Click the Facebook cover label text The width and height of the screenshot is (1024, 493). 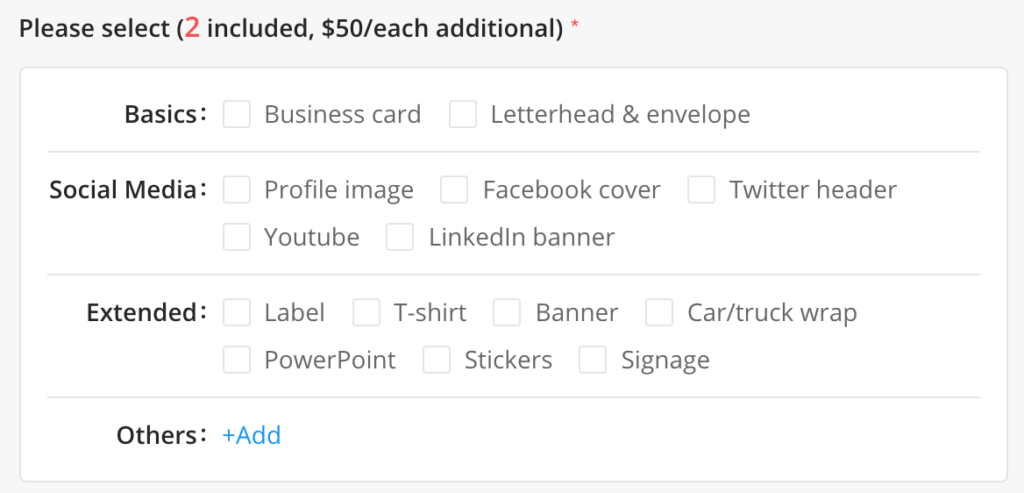[x=571, y=189]
